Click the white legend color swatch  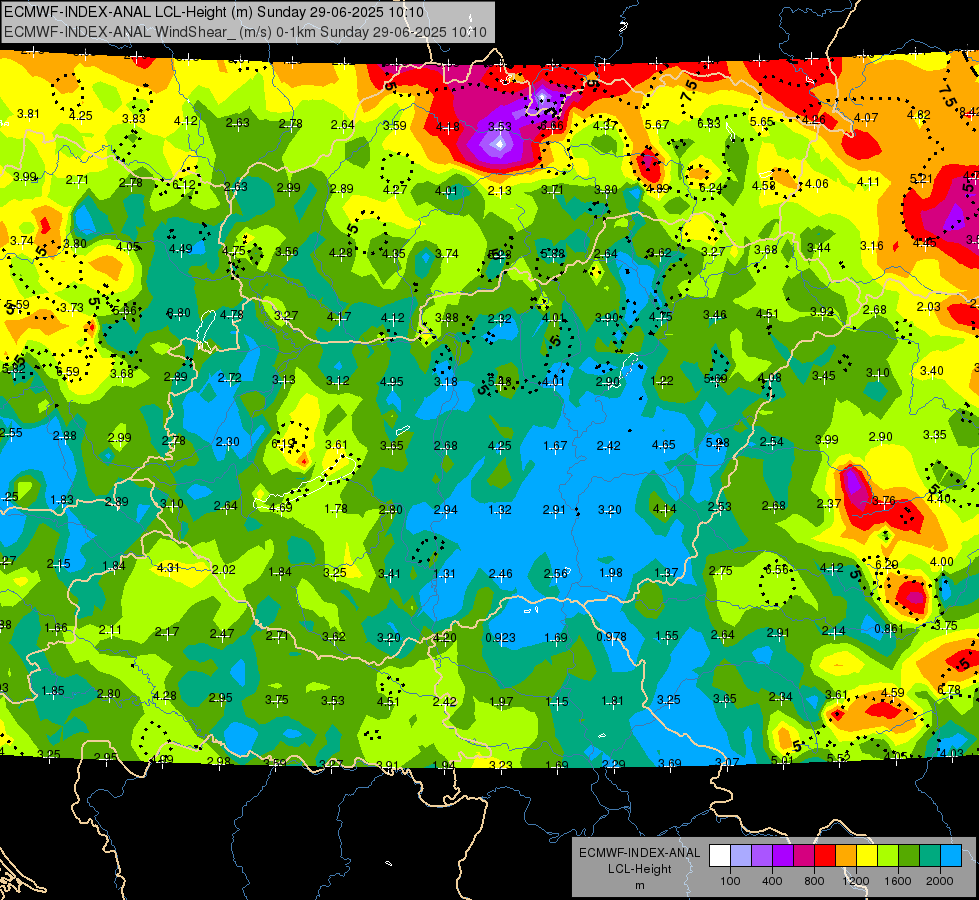click(x=720, y=856)
